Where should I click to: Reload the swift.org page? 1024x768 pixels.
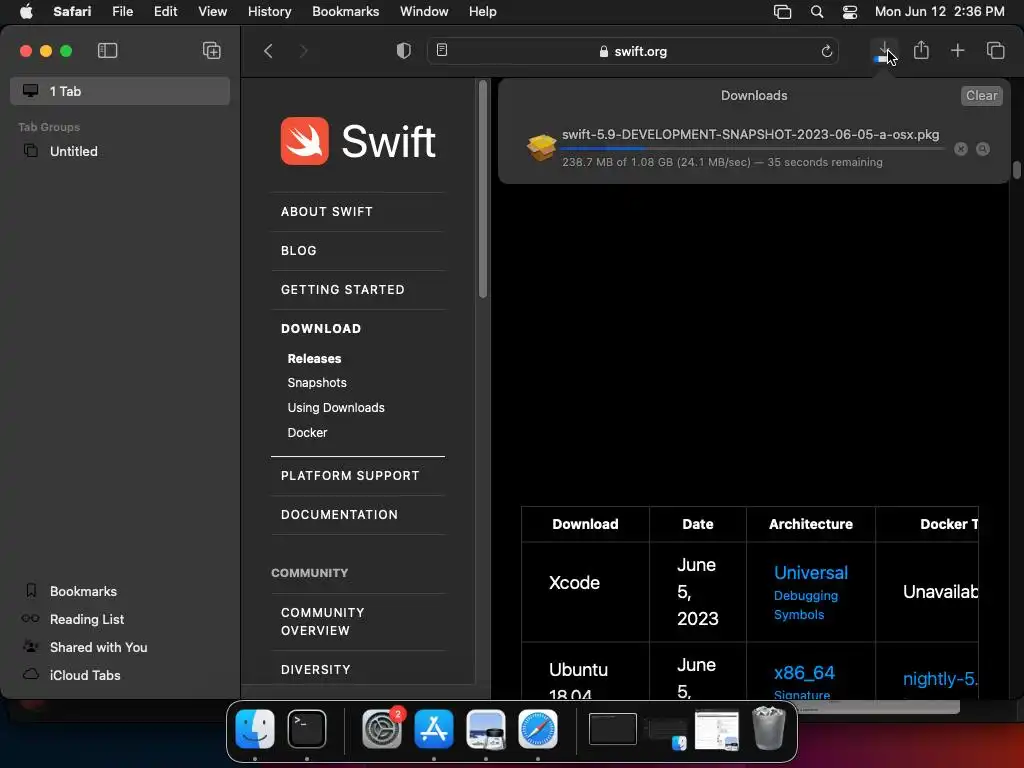826,51
